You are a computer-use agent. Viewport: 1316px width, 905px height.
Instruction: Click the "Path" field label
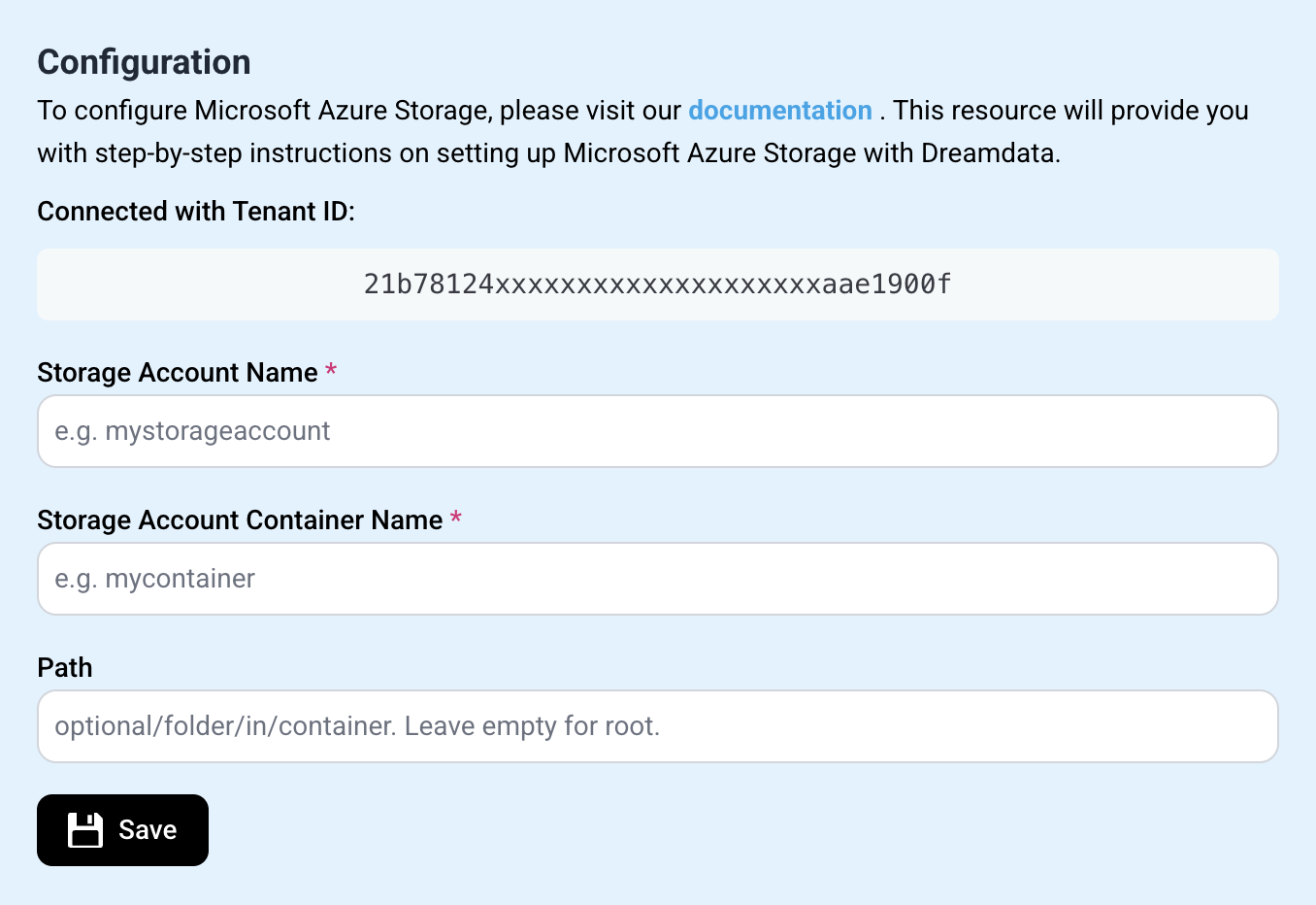[x=65, y=668]
